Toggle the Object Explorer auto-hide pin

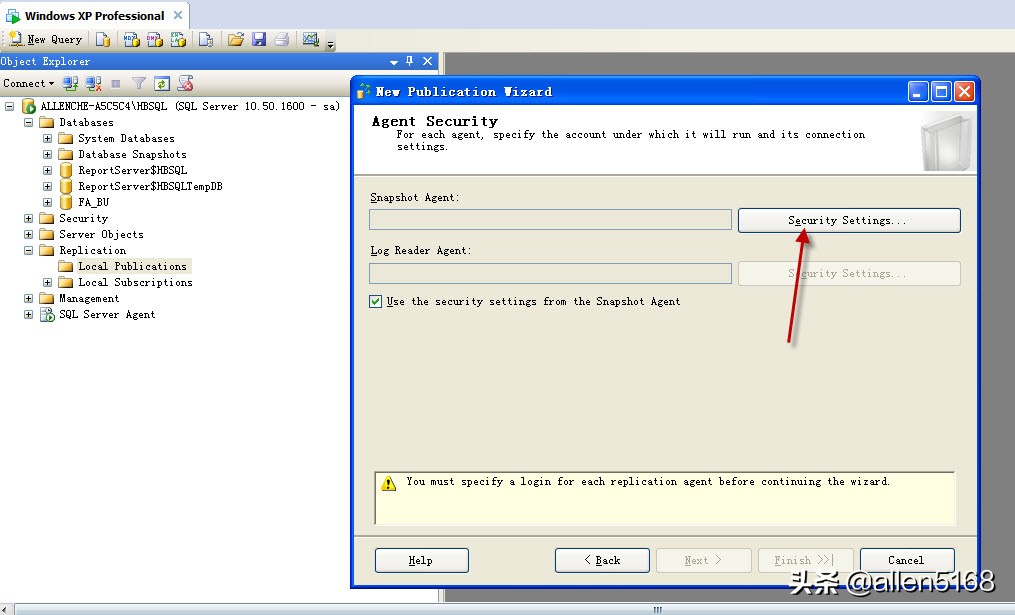point(411,61)
